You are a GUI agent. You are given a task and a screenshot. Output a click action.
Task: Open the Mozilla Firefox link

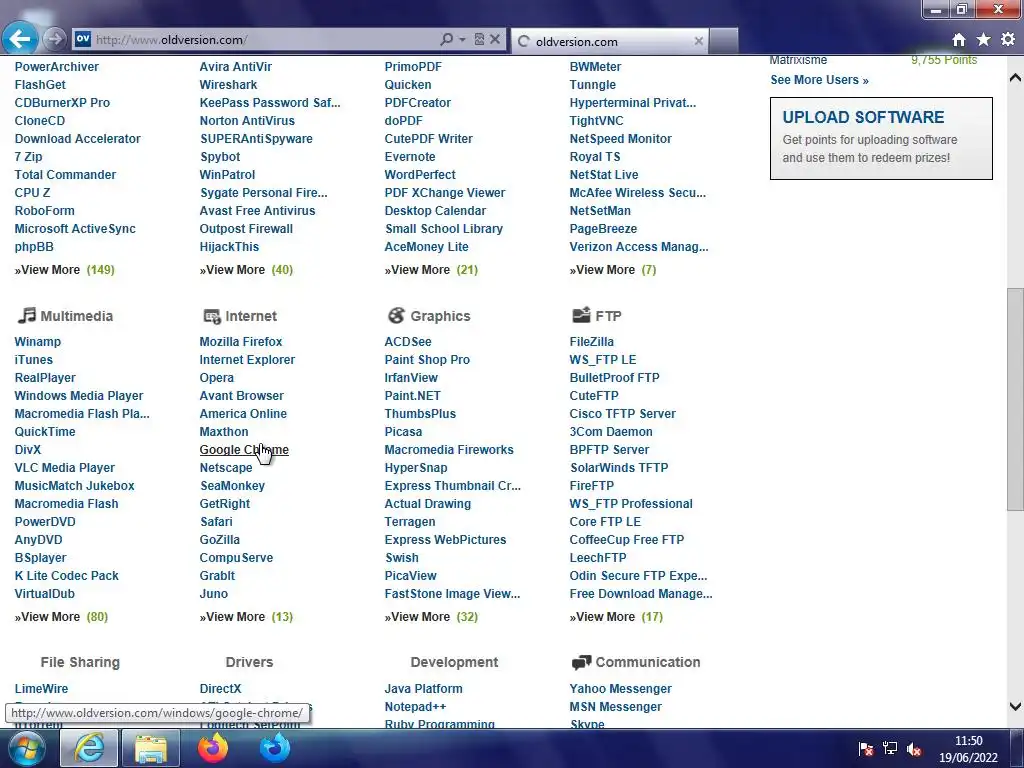[x=241, y=342]
